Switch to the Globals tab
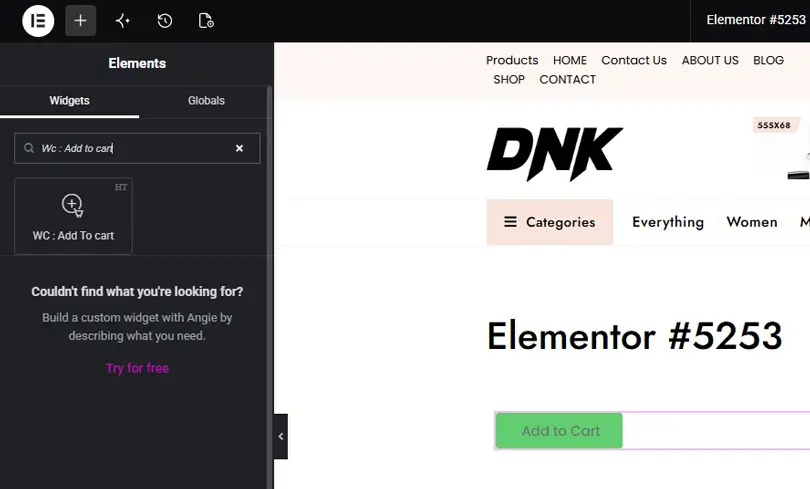The image size is (810, 489). click(x=206, y=101)
